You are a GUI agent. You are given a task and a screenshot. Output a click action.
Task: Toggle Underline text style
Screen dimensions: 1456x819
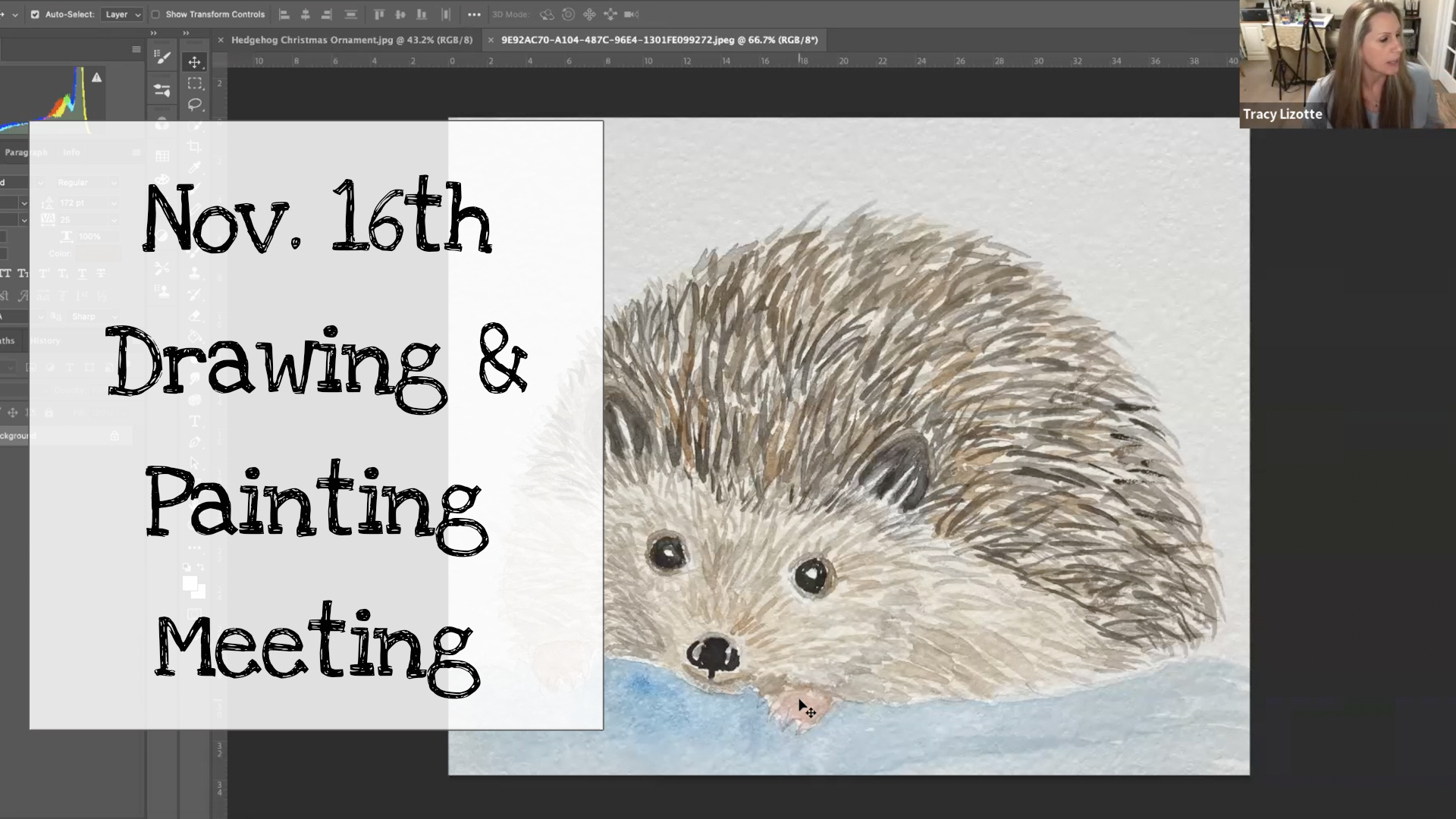[x=82, y=274]
